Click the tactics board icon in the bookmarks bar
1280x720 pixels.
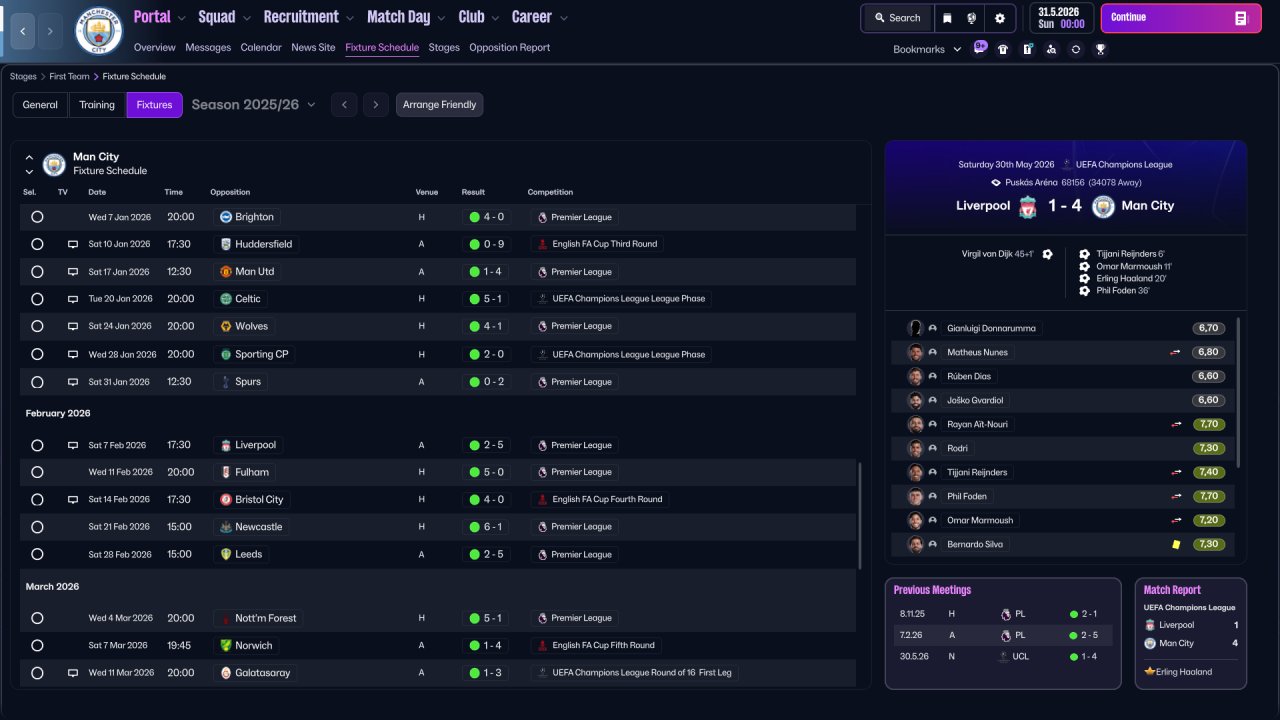[x=1027, y=49]
